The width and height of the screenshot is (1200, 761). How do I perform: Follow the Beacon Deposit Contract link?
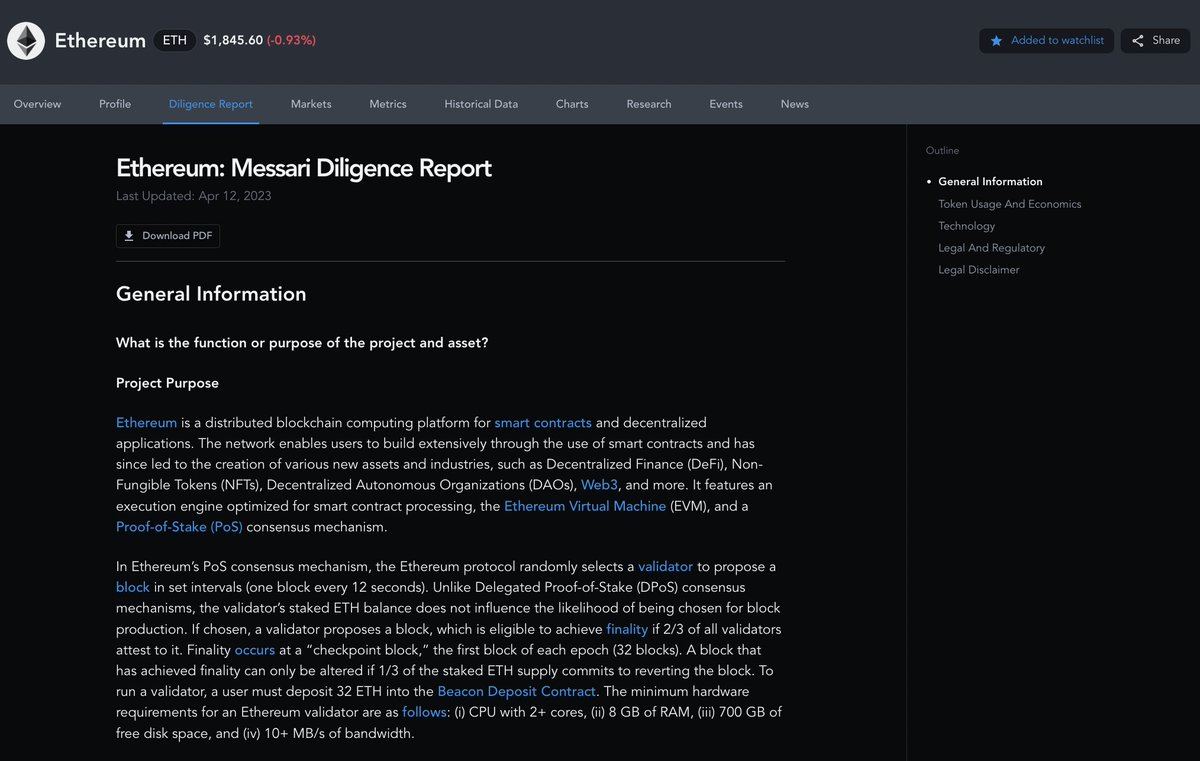517,692
